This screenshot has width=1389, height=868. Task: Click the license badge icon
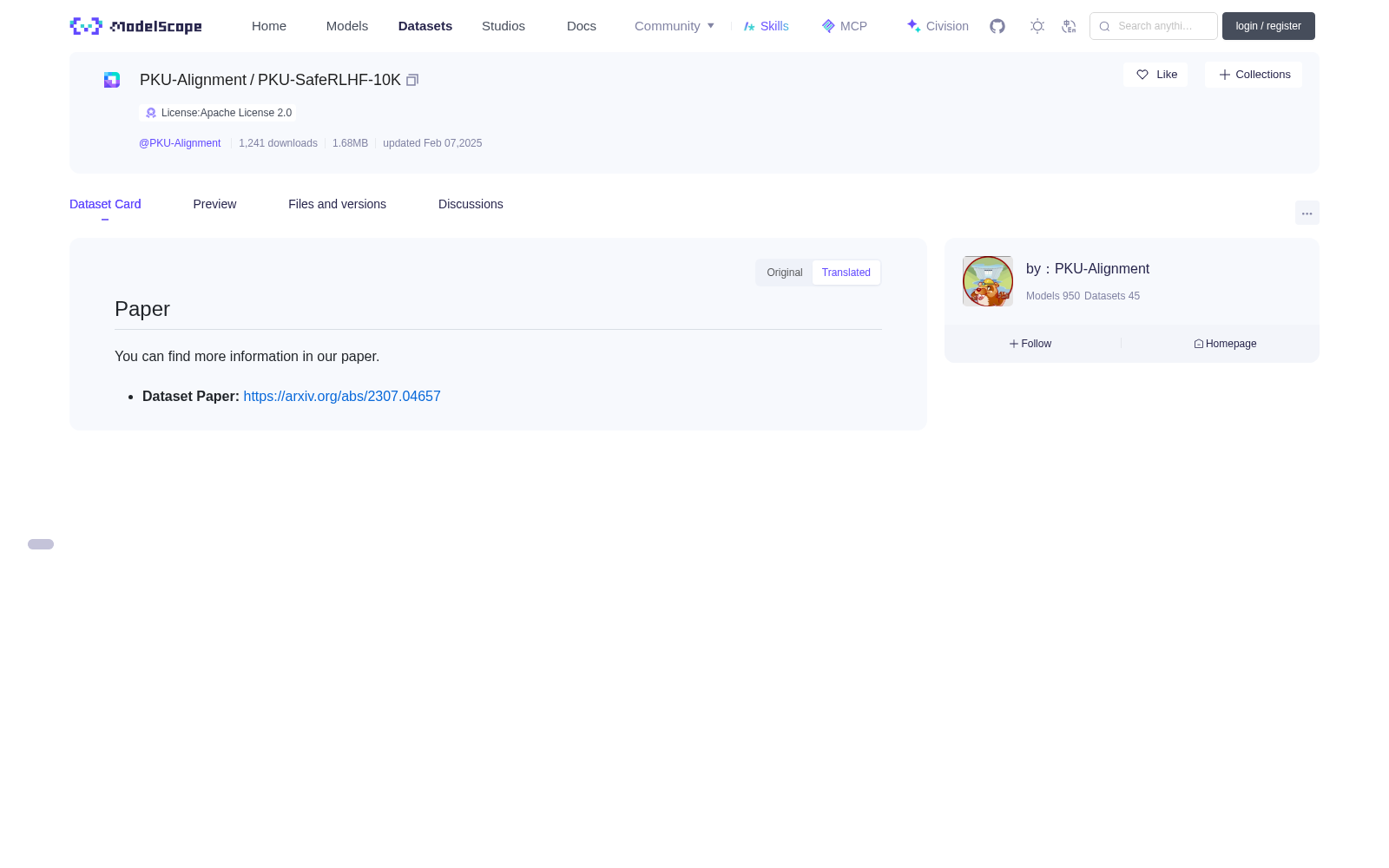pos(151,113)
